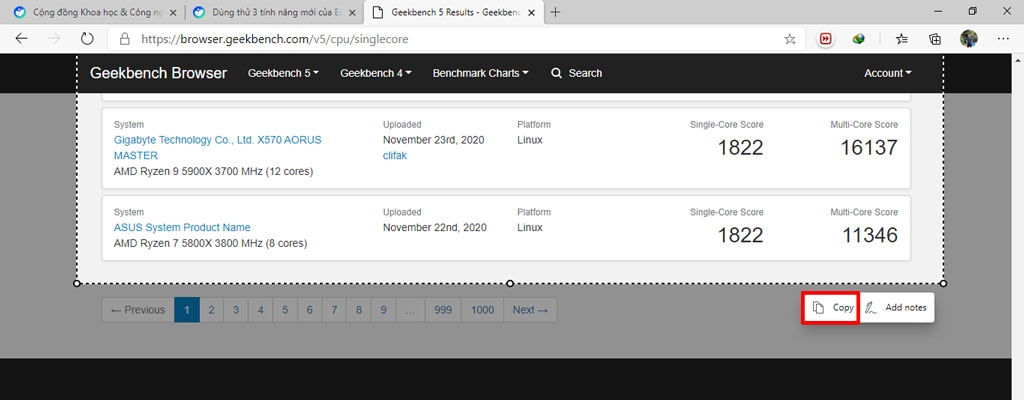Click the AMD Ryzen 7 5800X text
This screenshot has width=1024, height=400.
[210, 243]
